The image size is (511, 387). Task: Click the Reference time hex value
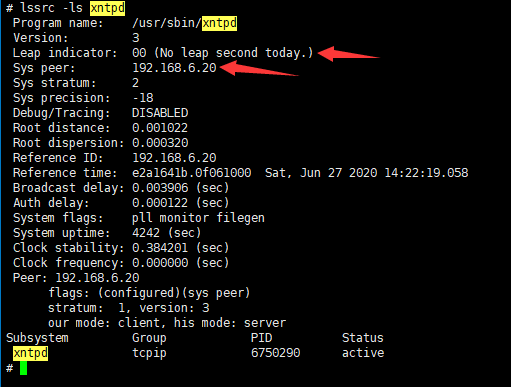(192, 173)
